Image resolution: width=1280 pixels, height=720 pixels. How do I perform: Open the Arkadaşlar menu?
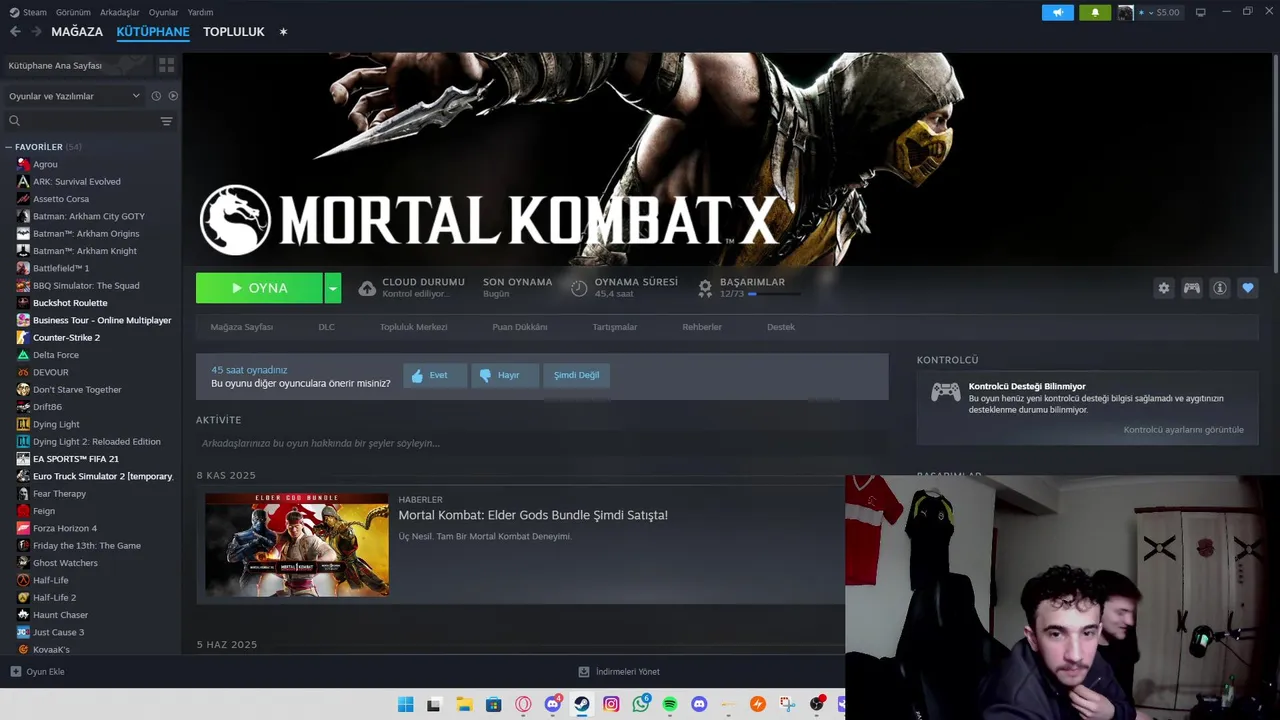tap(120, 12)
